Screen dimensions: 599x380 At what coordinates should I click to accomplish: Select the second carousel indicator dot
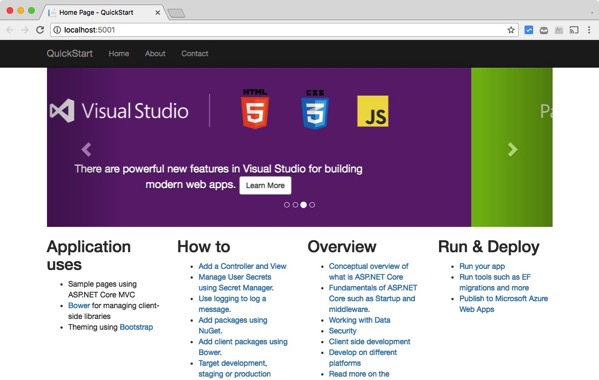pyautogui.click(x=295, y=205)
